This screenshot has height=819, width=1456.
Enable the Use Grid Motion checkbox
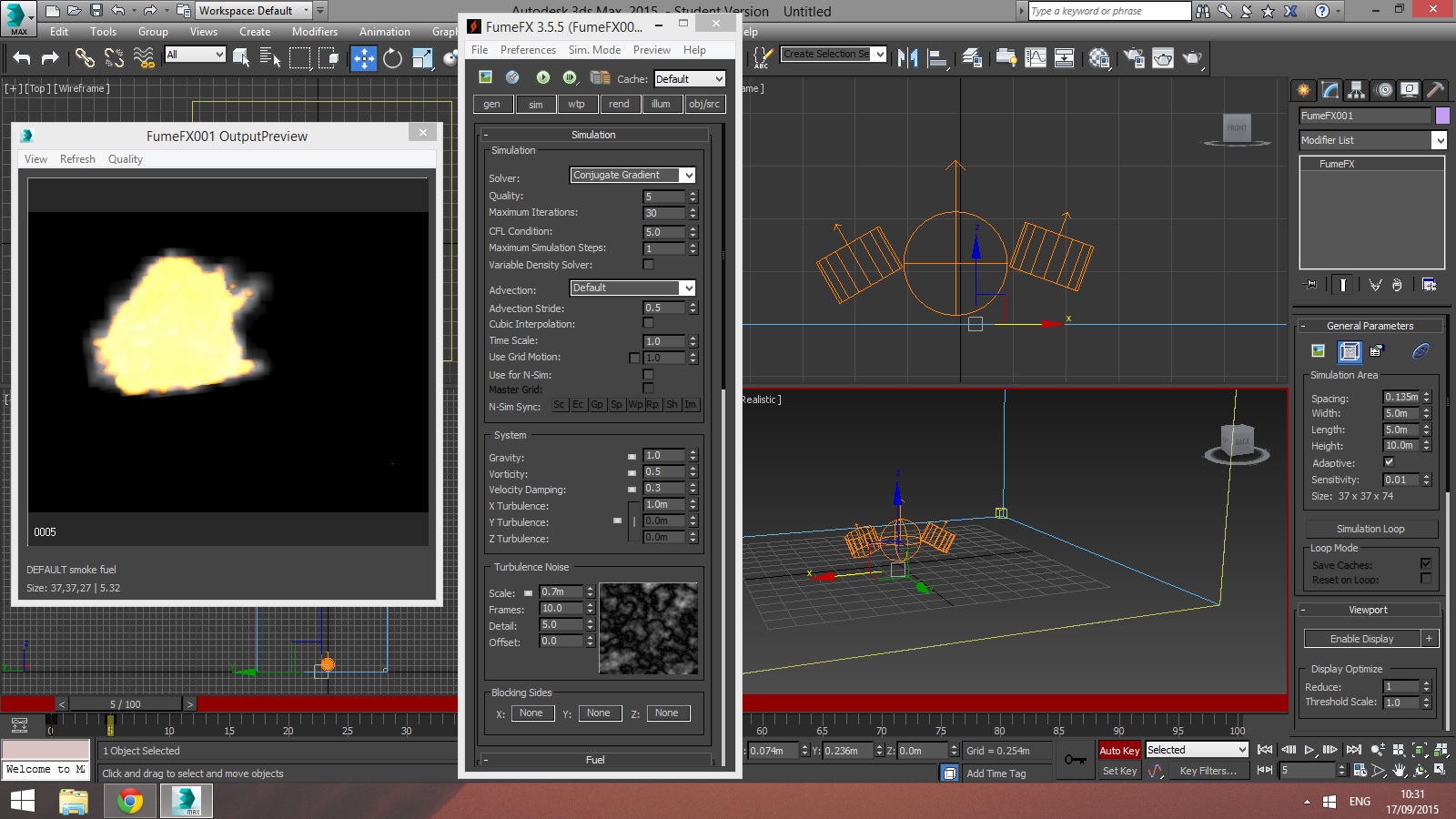(634, 358)
